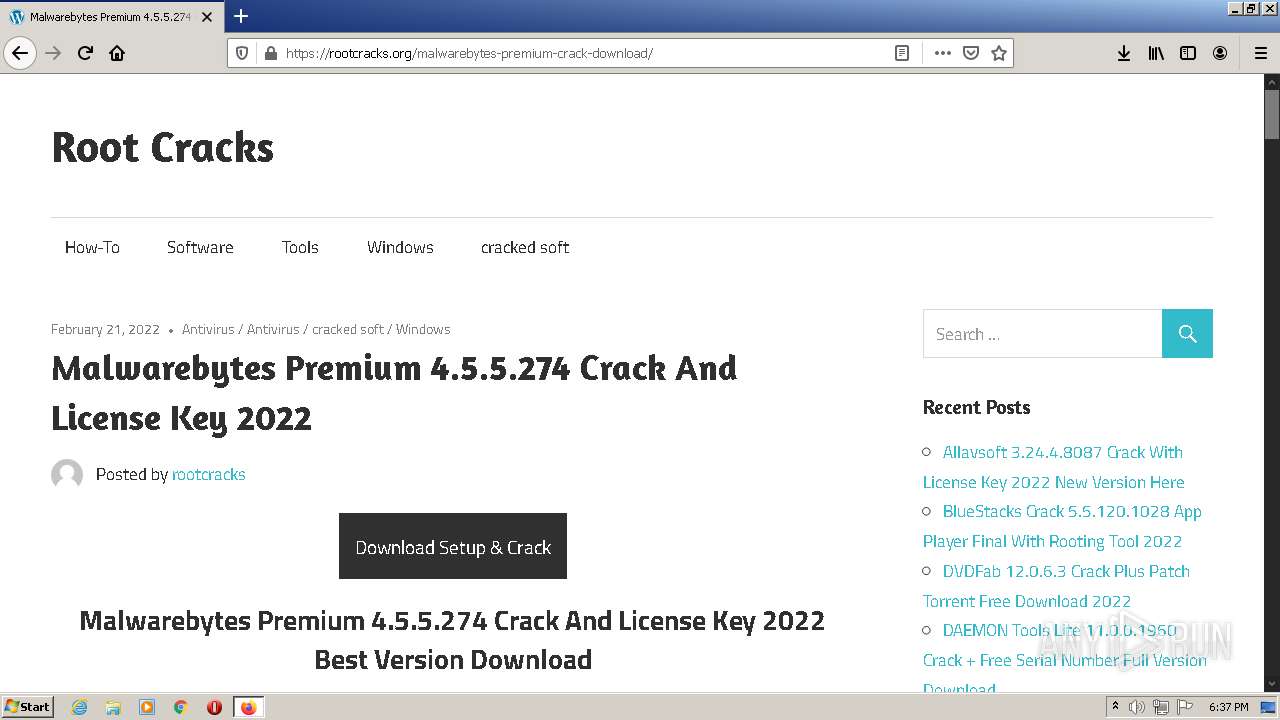Show sidebars icon
The width and height of the screenshot is (1280, 720).
[1188, 53]
